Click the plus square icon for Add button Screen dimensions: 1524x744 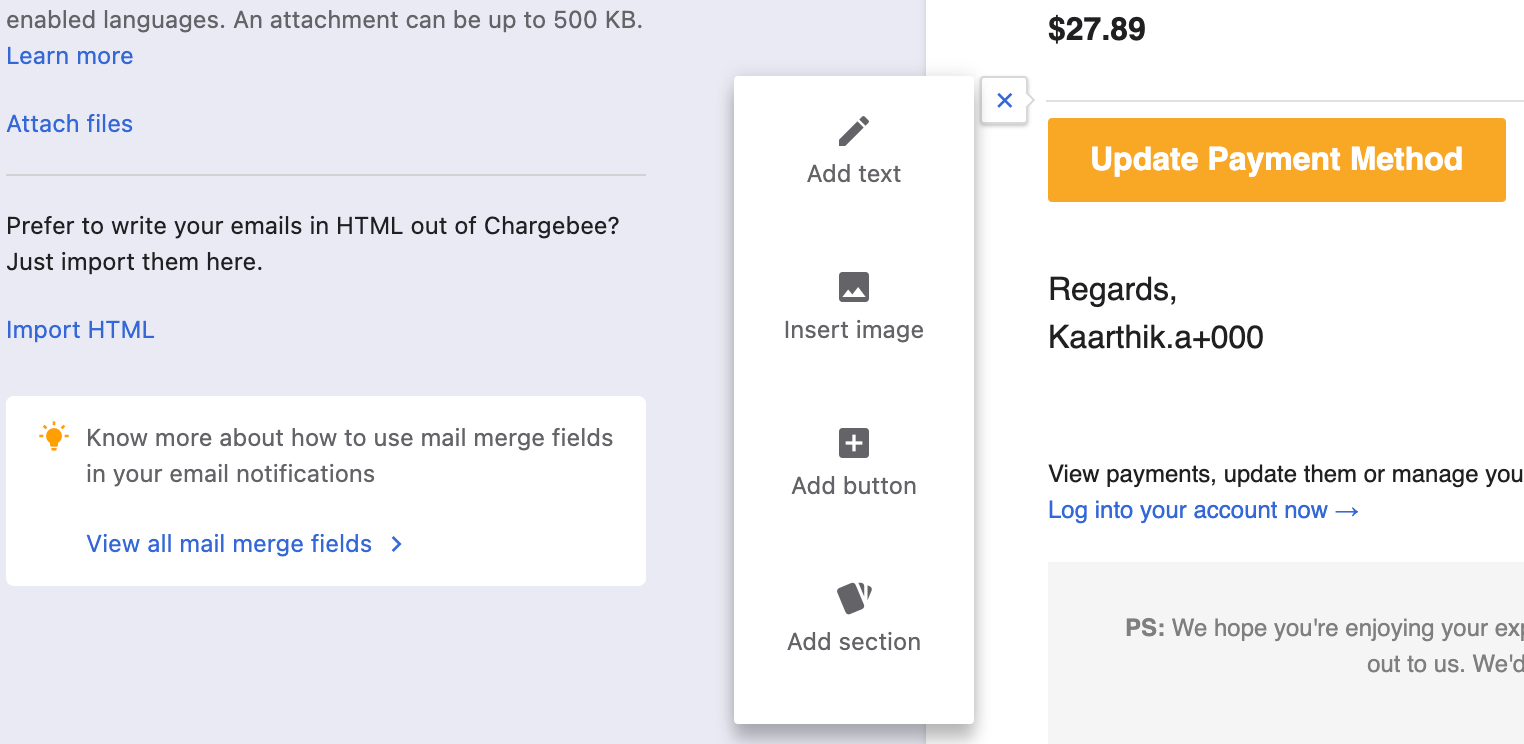(x=853, y=443)
